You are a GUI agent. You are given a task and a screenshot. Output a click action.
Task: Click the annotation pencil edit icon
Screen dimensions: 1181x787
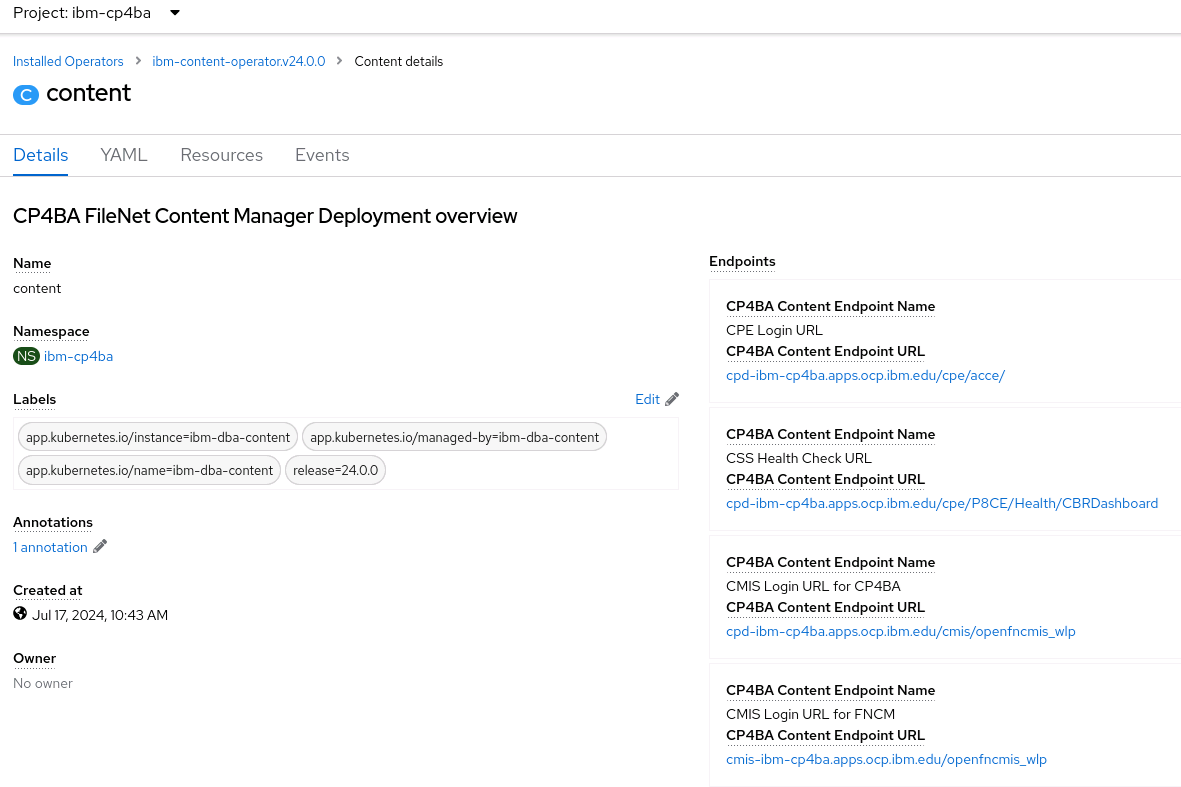pos(99,547)
